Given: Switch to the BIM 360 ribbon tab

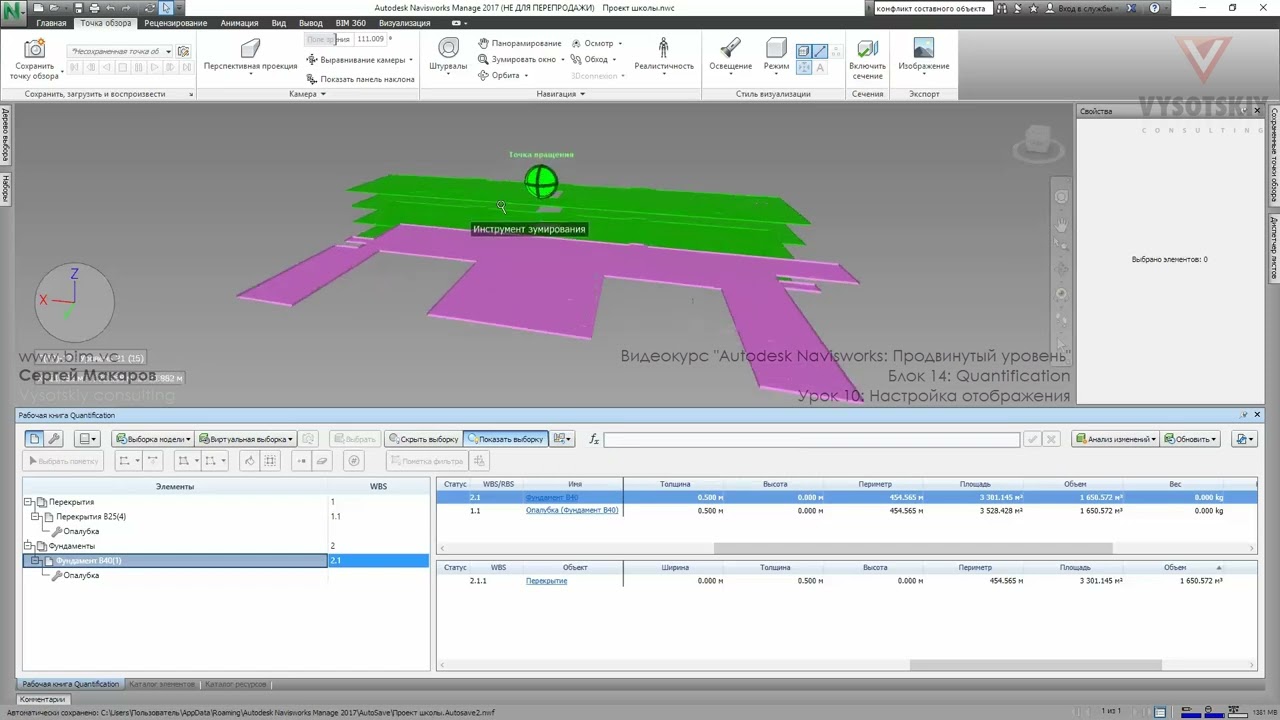Looking at the screenshot, I should tap(351, 23).
